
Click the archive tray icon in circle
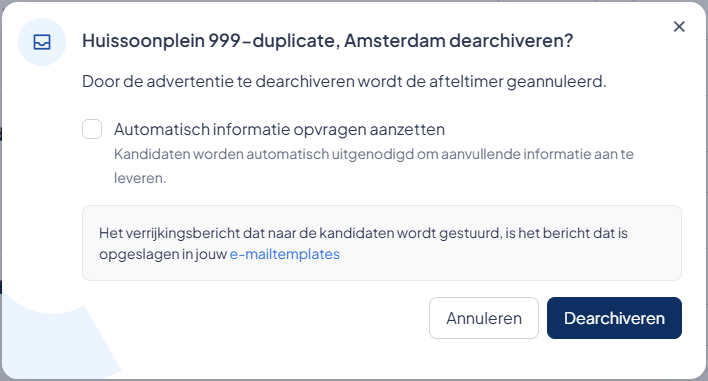pyautogui.click(x=42, y=42)
